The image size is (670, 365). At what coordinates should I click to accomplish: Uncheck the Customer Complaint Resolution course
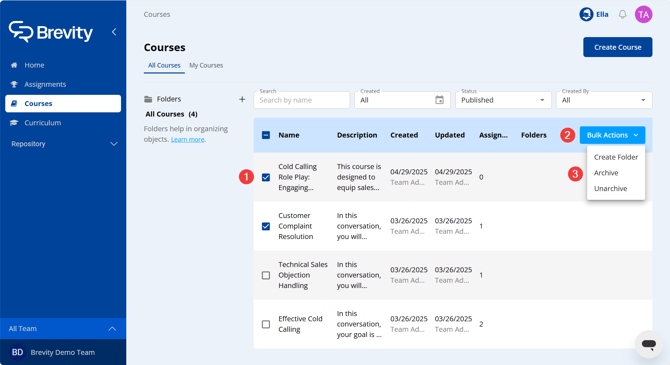point(266,226)
